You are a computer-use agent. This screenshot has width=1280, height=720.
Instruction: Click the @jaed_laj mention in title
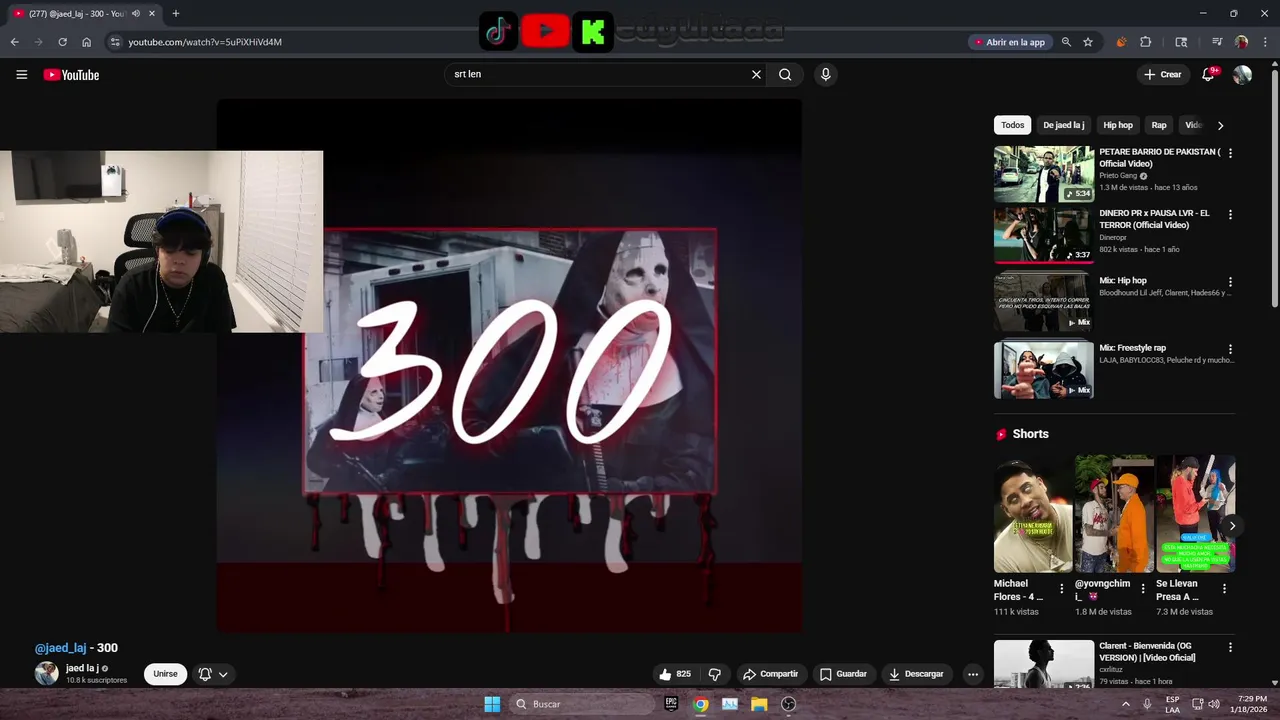click(60, 648)
